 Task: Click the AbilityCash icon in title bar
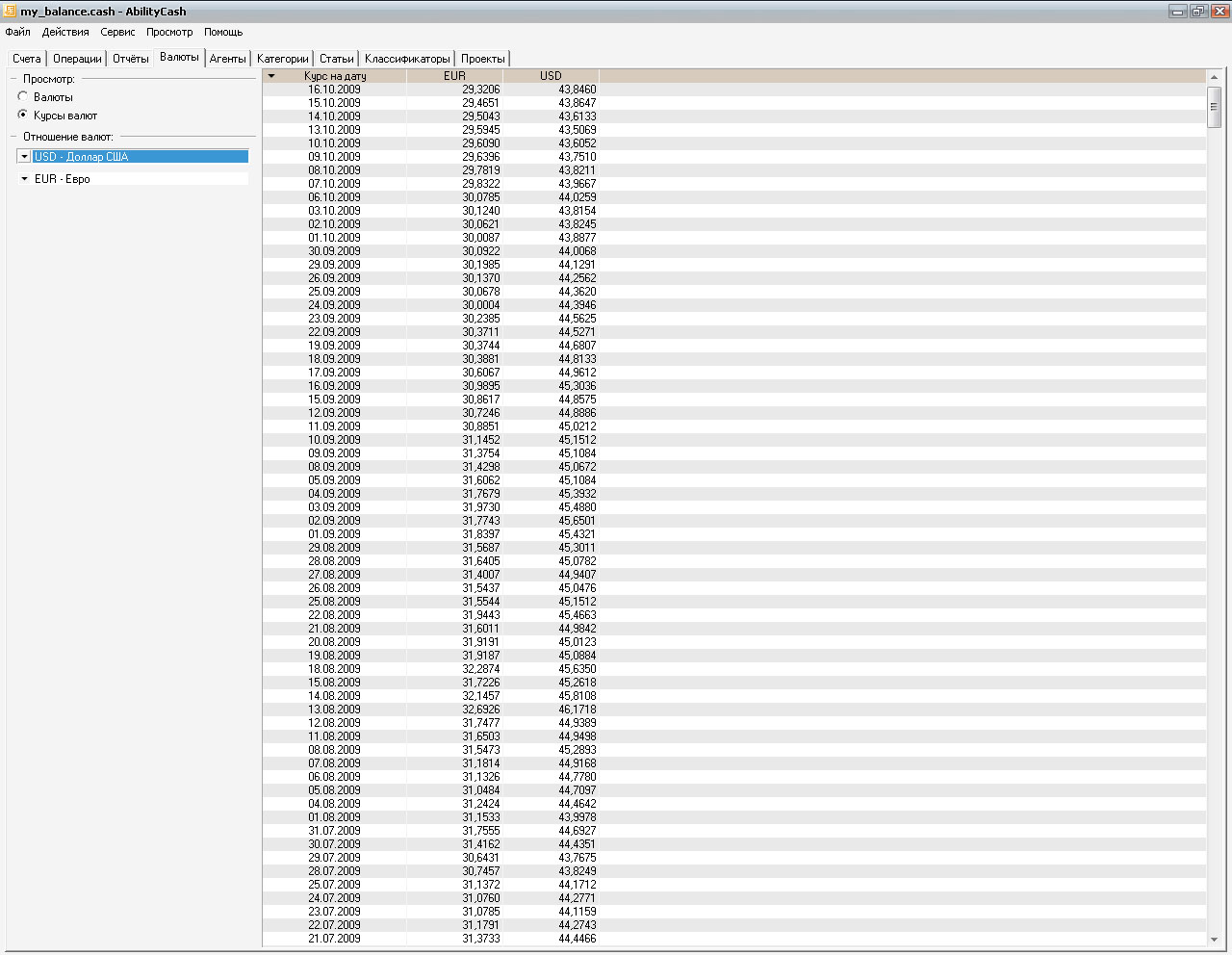click(11, 11)
